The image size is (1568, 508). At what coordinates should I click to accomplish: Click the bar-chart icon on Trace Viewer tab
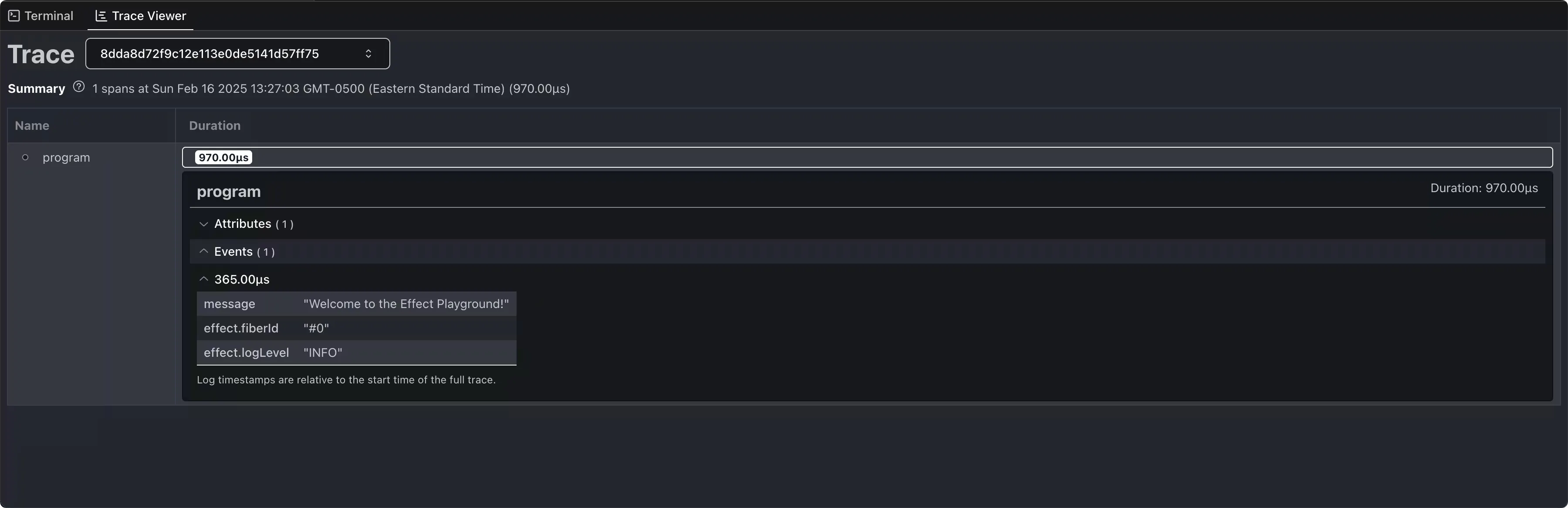[x=101, y=15]
